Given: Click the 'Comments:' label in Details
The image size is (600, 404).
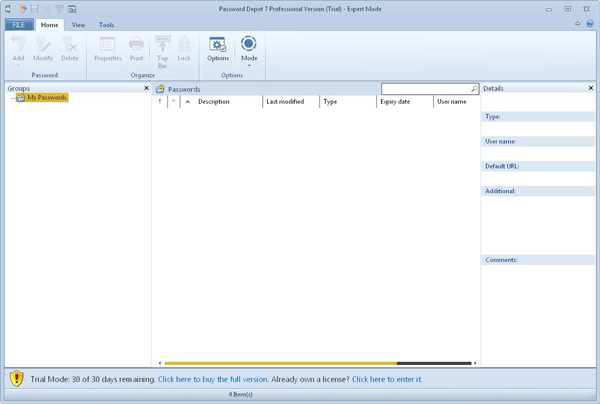Looking at the screenshot, I should pyautogui.click(x=501, y=260).
